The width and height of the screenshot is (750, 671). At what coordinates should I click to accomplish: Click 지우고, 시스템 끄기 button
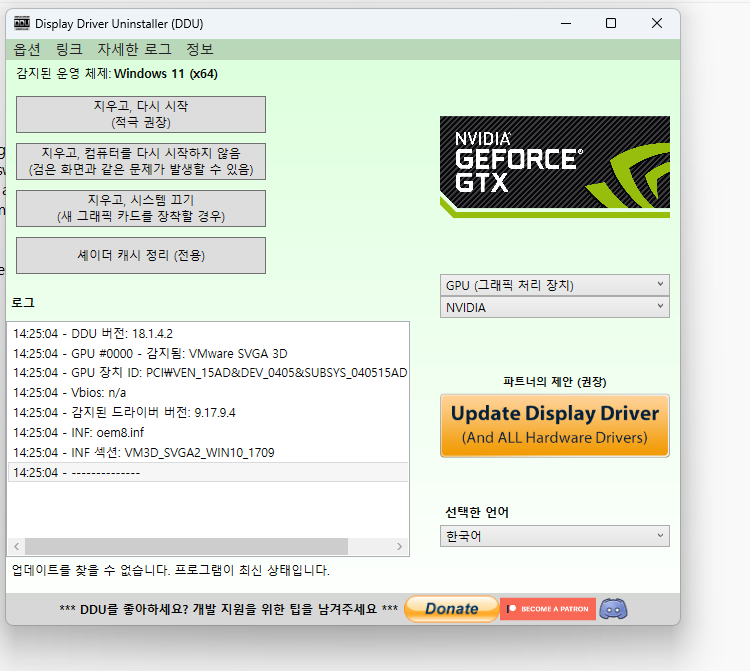pyautogui.click(x=141, y=208)
